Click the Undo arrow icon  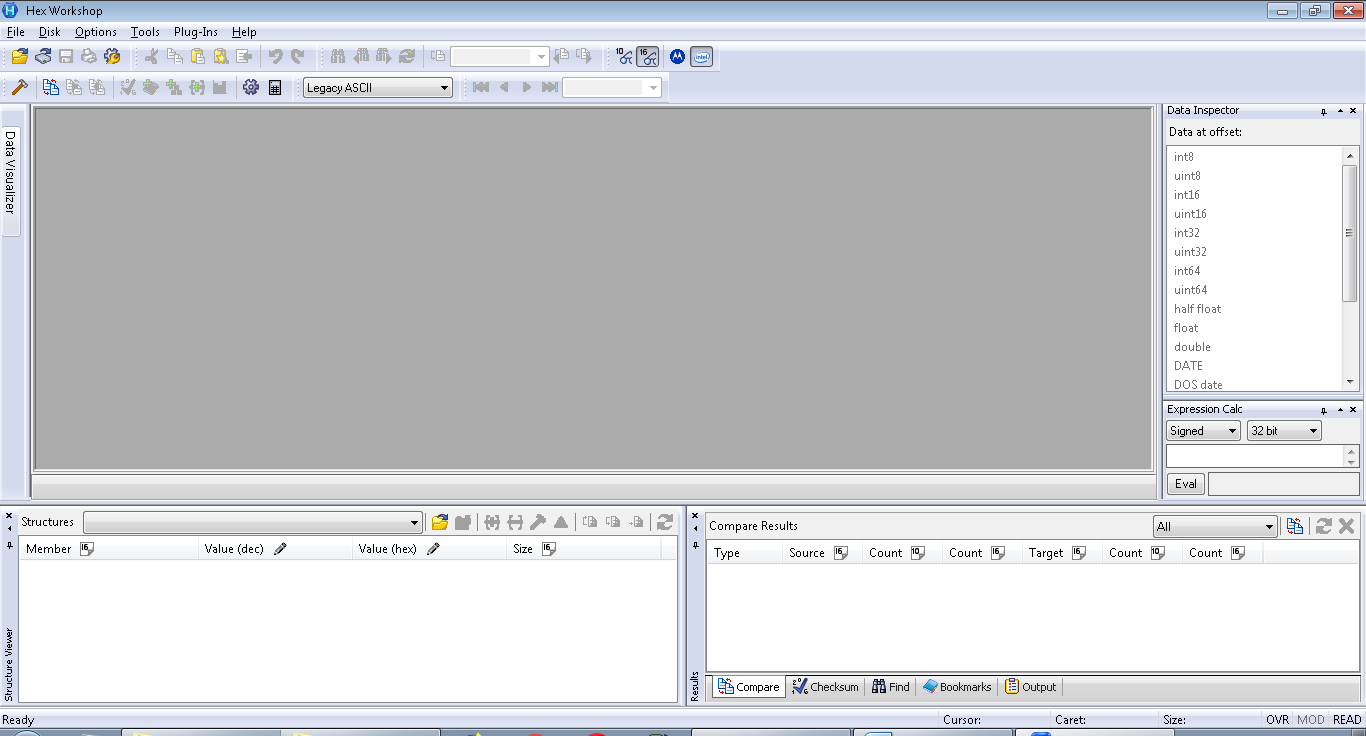pyautogui.click(x=275, y=57)
